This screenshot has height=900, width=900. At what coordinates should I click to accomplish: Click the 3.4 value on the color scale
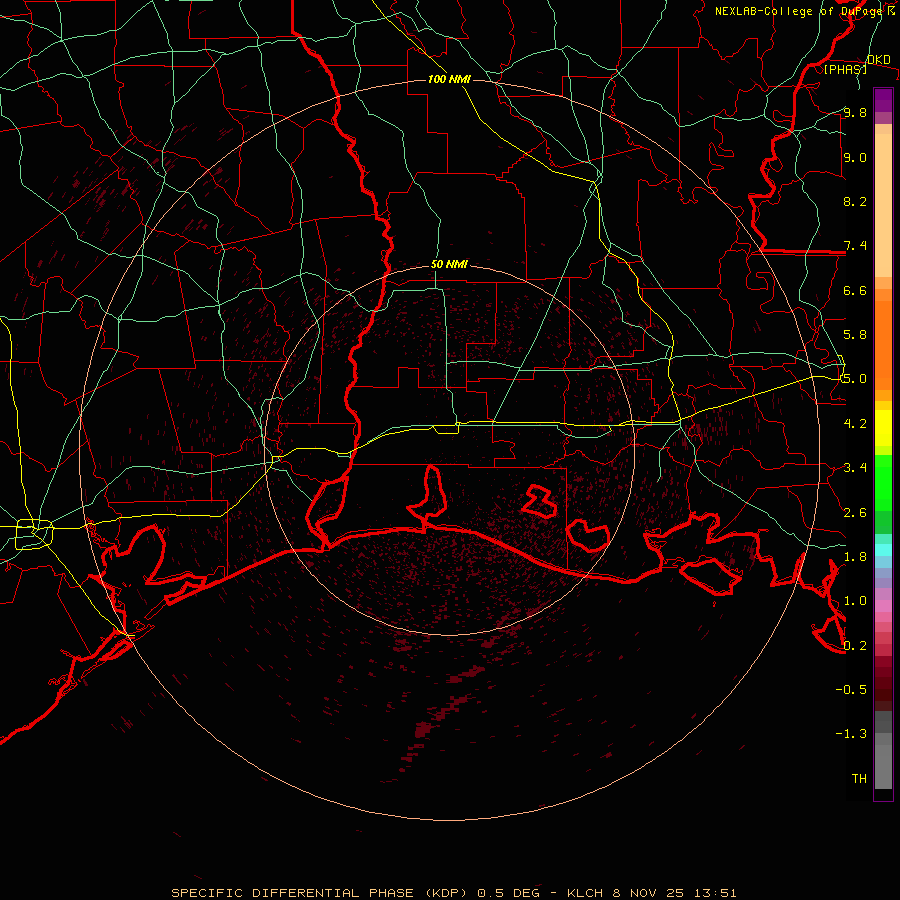click(855, 468)
